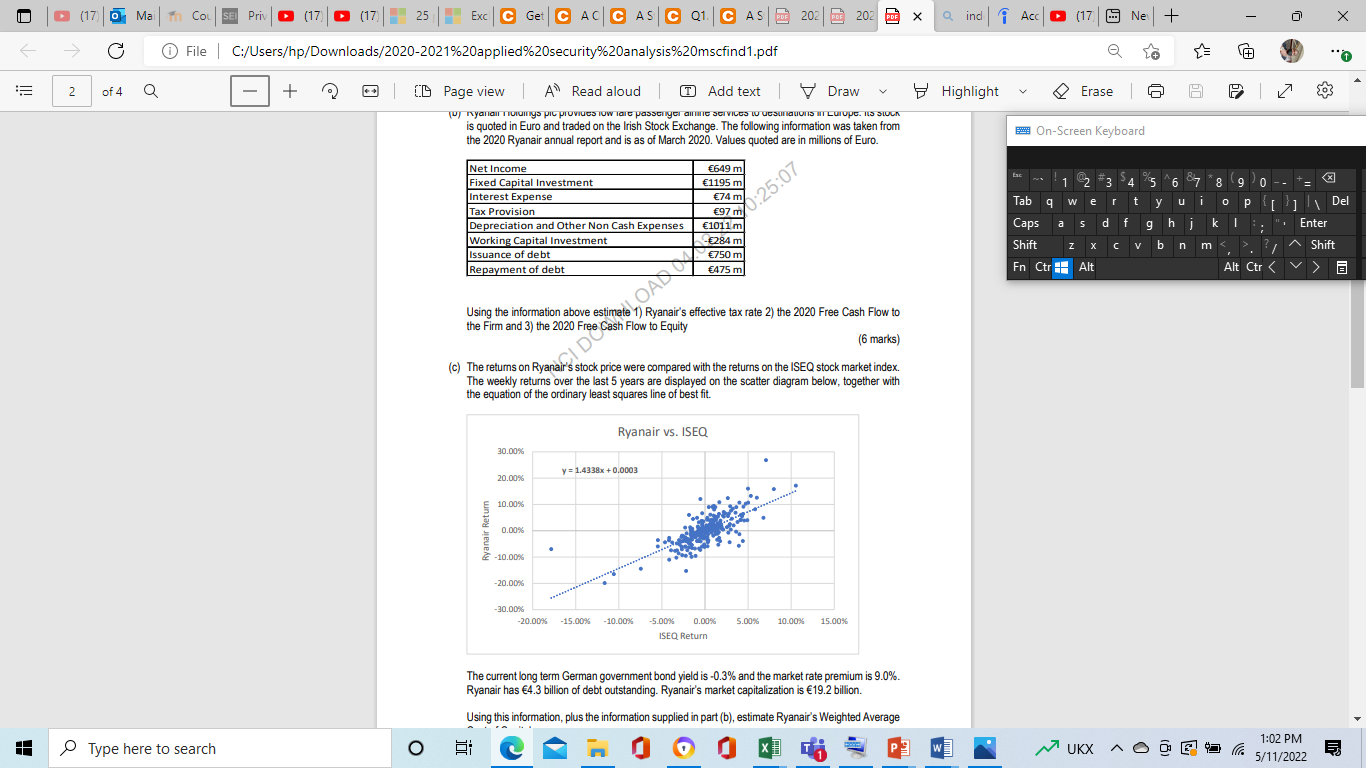Image resolution: width=1366 pixels, height=768 pixels.
Task: Toggle right Shift on the On-Screen Keyboard
Action: [1323, 245]
